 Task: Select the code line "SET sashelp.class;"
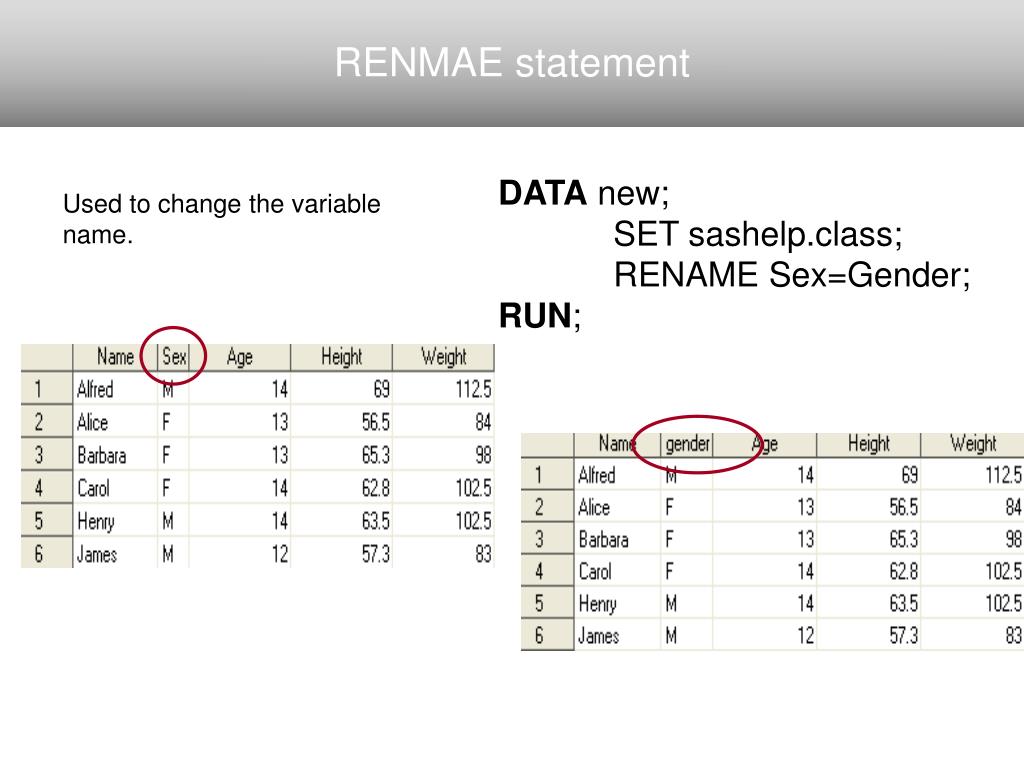pos(758,234)
